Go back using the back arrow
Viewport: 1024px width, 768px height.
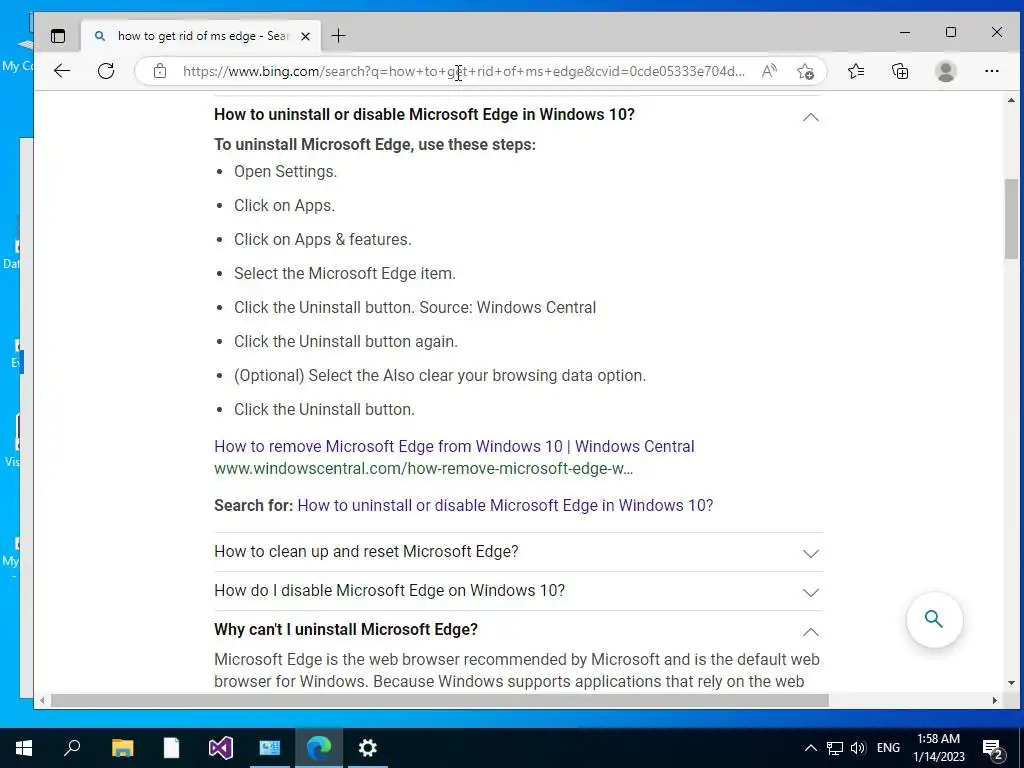[x=62, y=71]
